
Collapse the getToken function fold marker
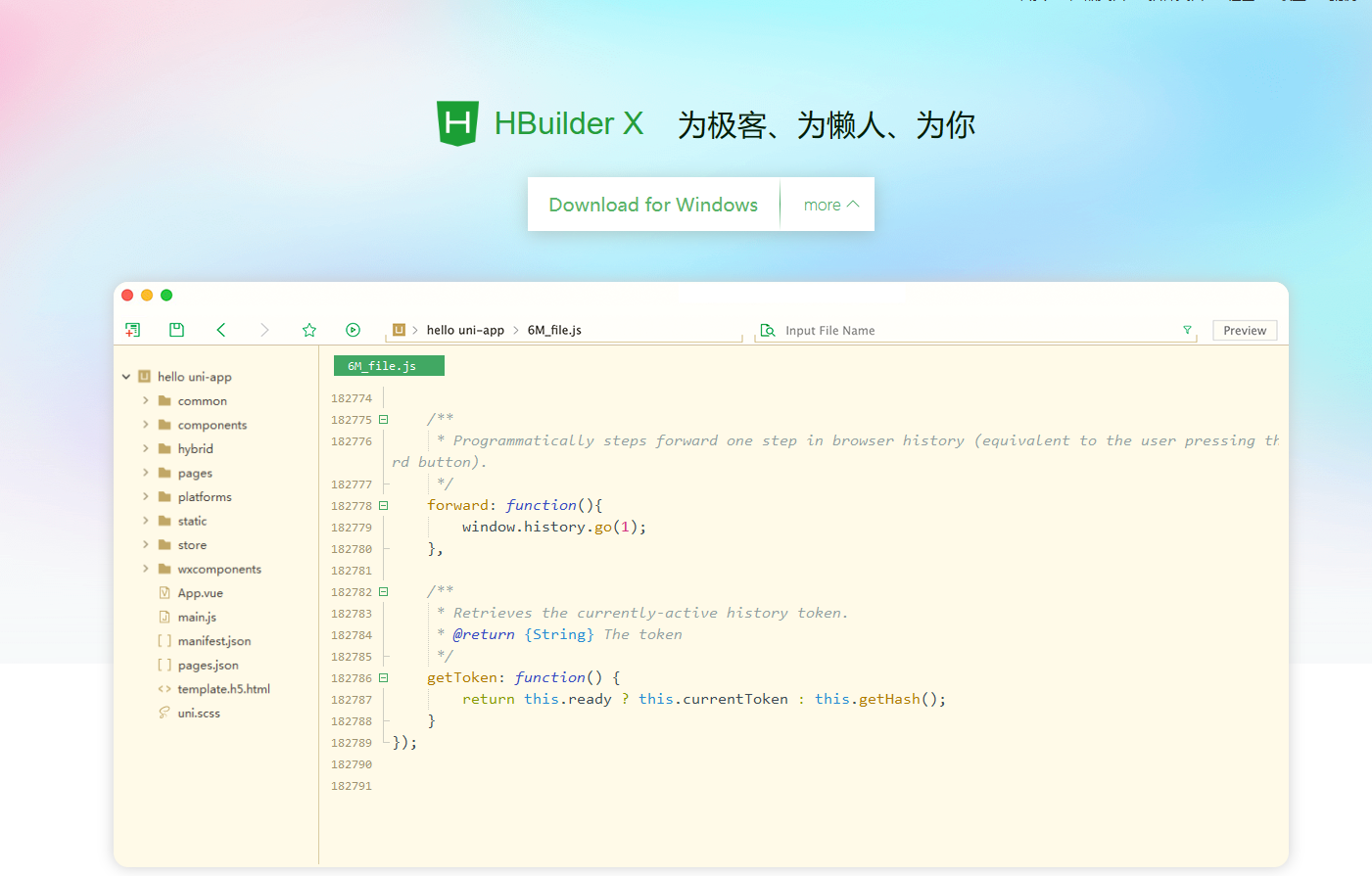point(383,676)
